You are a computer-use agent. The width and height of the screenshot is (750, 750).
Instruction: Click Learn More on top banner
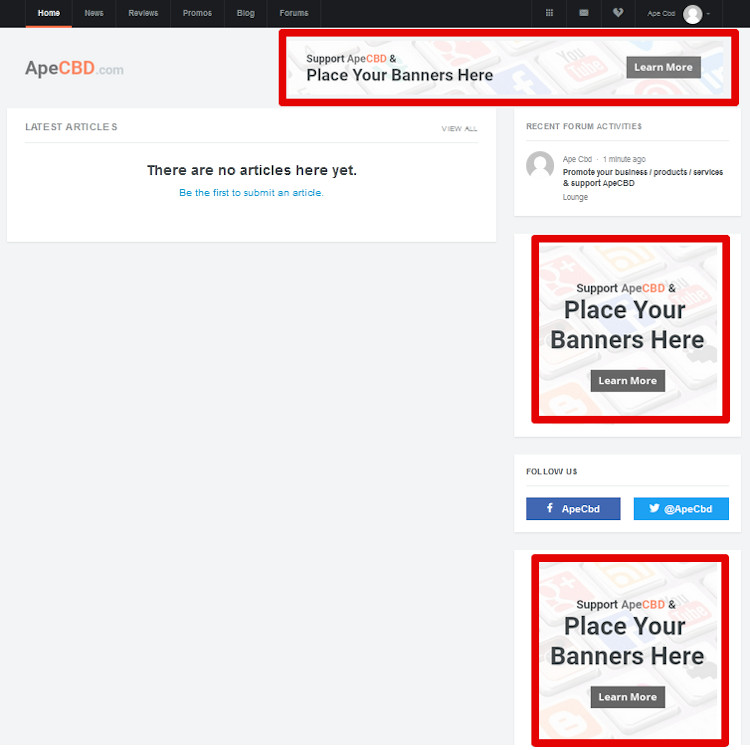pyautogui.click(x=663, y=67)
